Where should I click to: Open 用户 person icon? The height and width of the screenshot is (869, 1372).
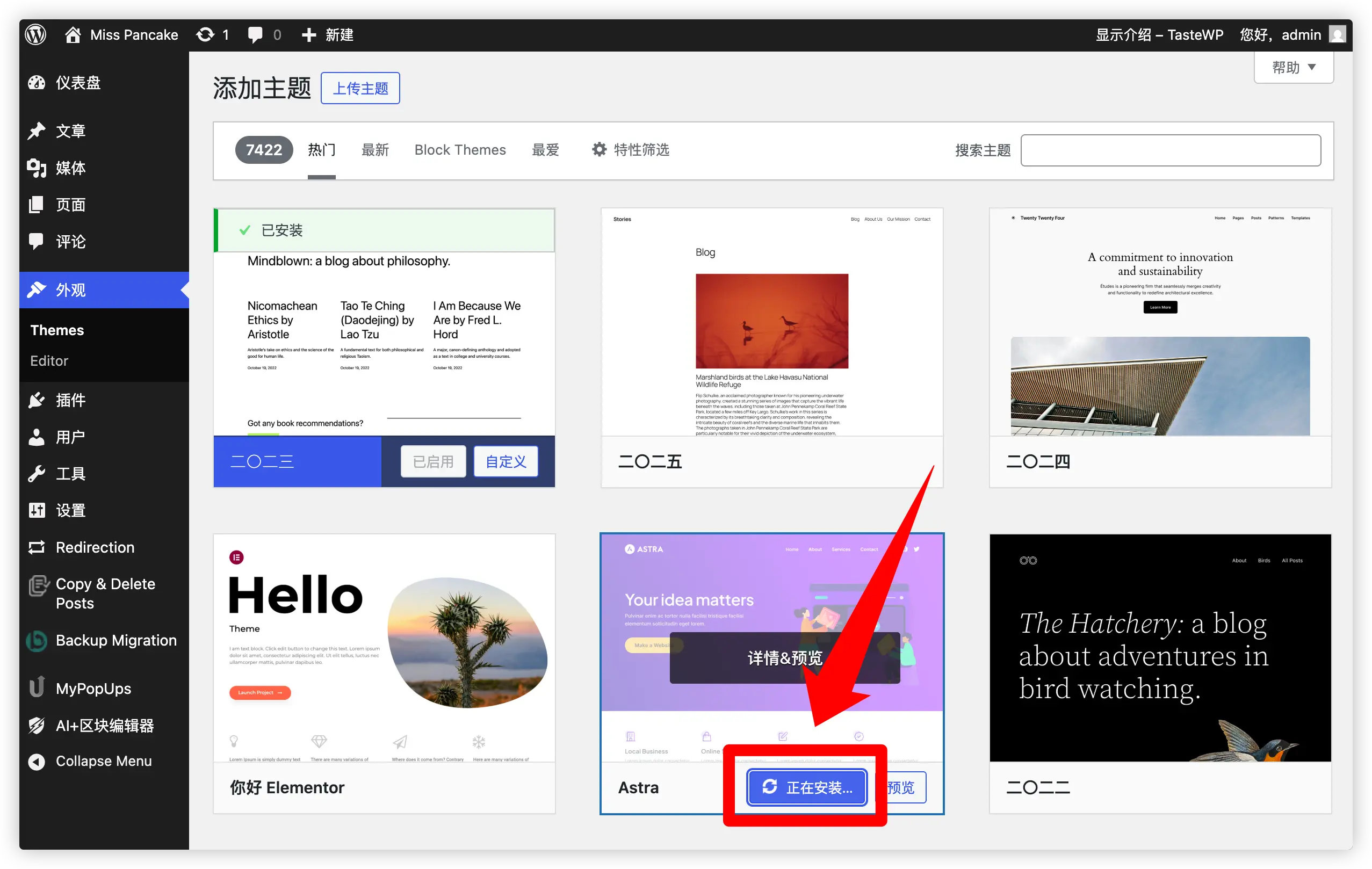pyautogui.click(x=37, y=437)
